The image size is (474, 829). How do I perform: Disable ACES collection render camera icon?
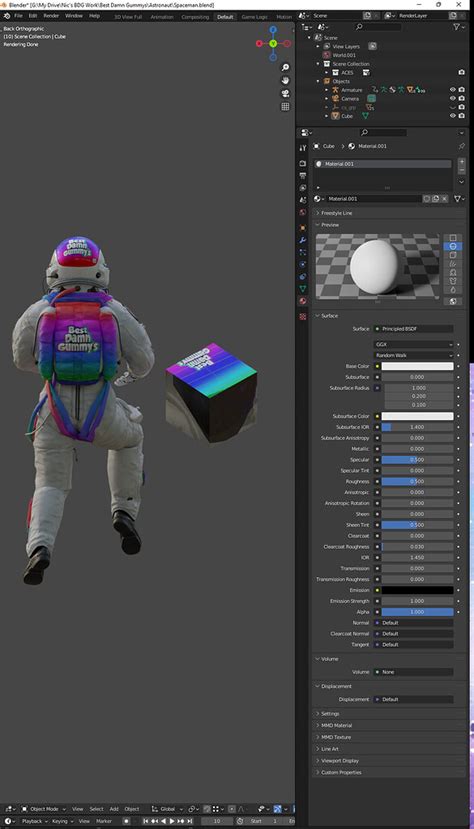click(461, 72)
